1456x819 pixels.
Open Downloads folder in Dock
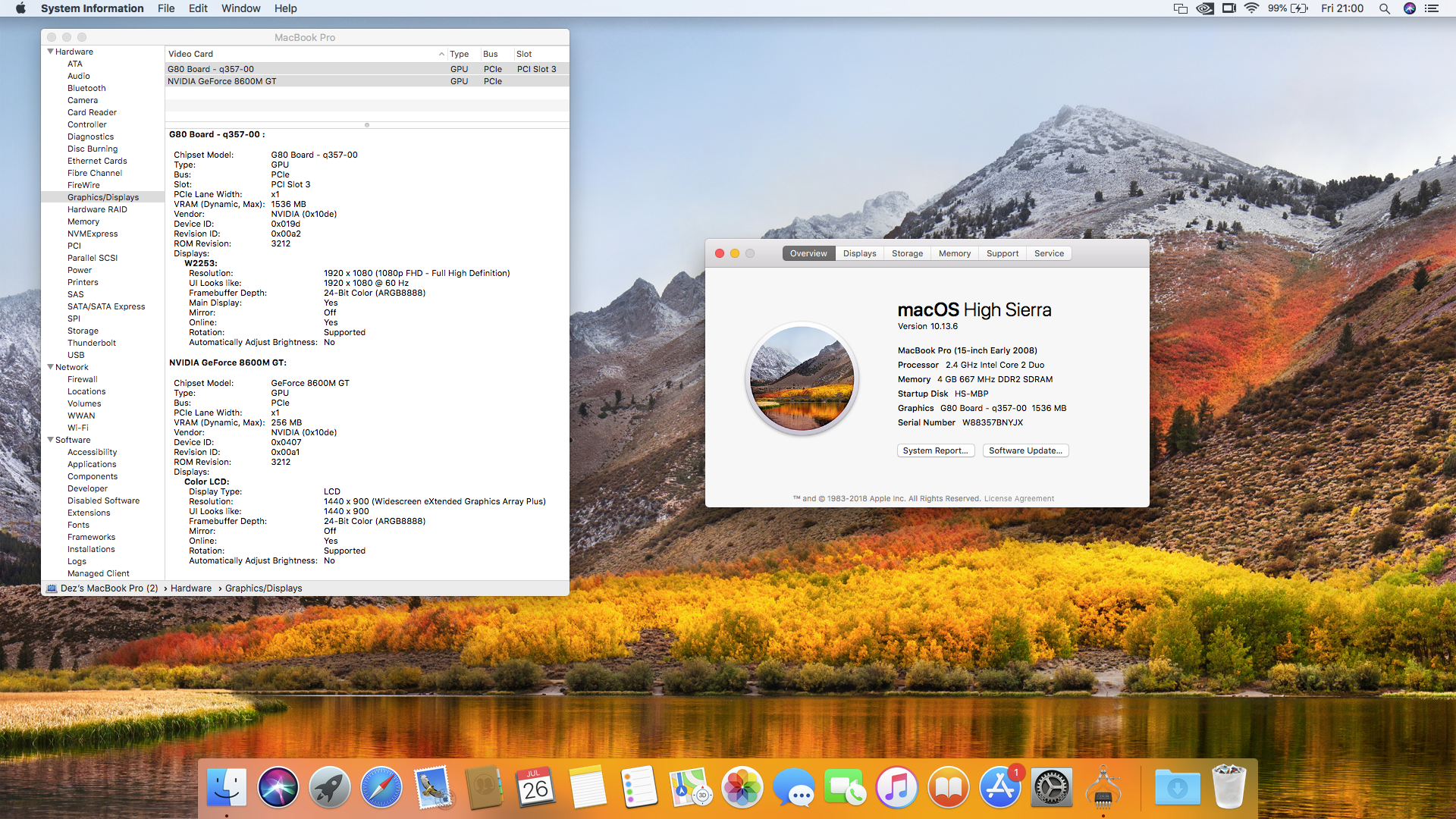pos(1178,788)
